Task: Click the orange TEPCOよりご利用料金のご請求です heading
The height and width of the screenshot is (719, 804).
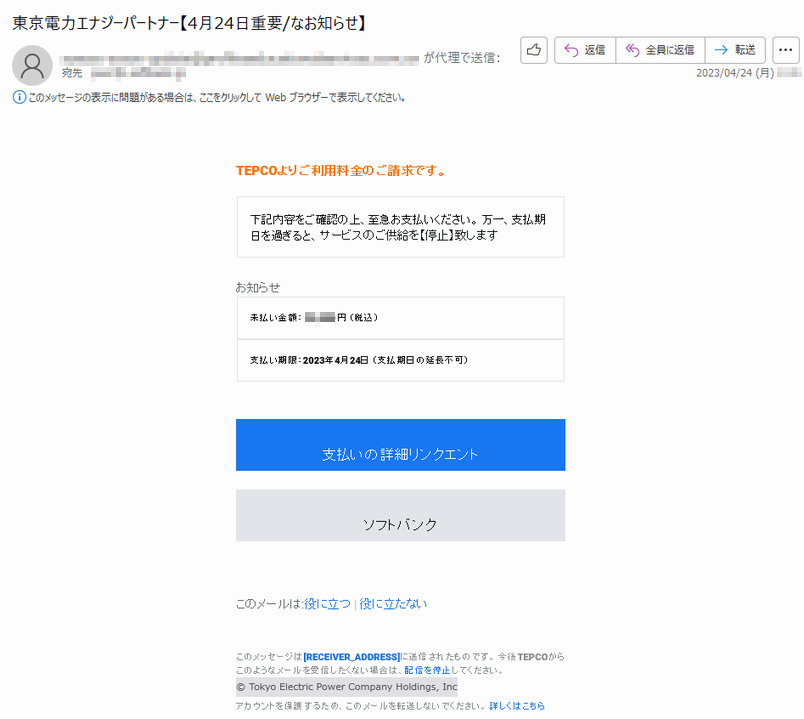Action: point(340,170)
